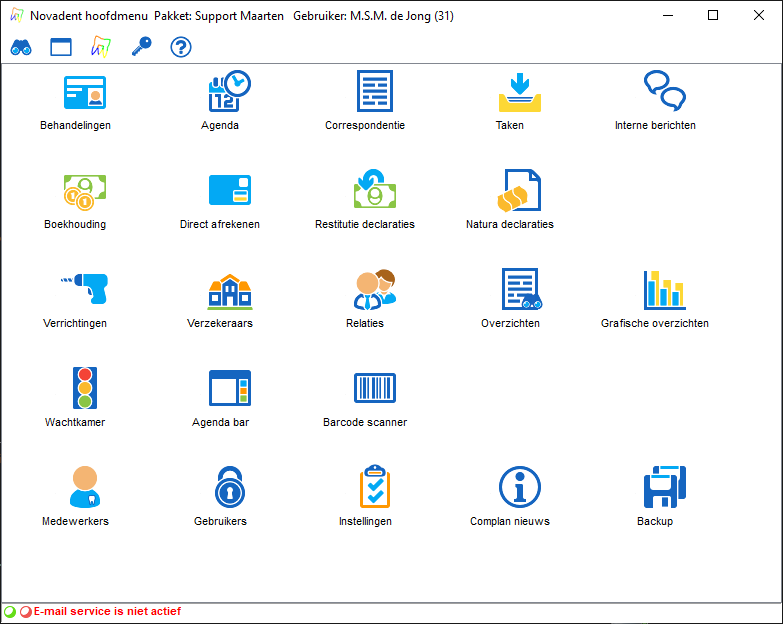
Task: Click the window toolbar icon
Action: tap(61, 47)
